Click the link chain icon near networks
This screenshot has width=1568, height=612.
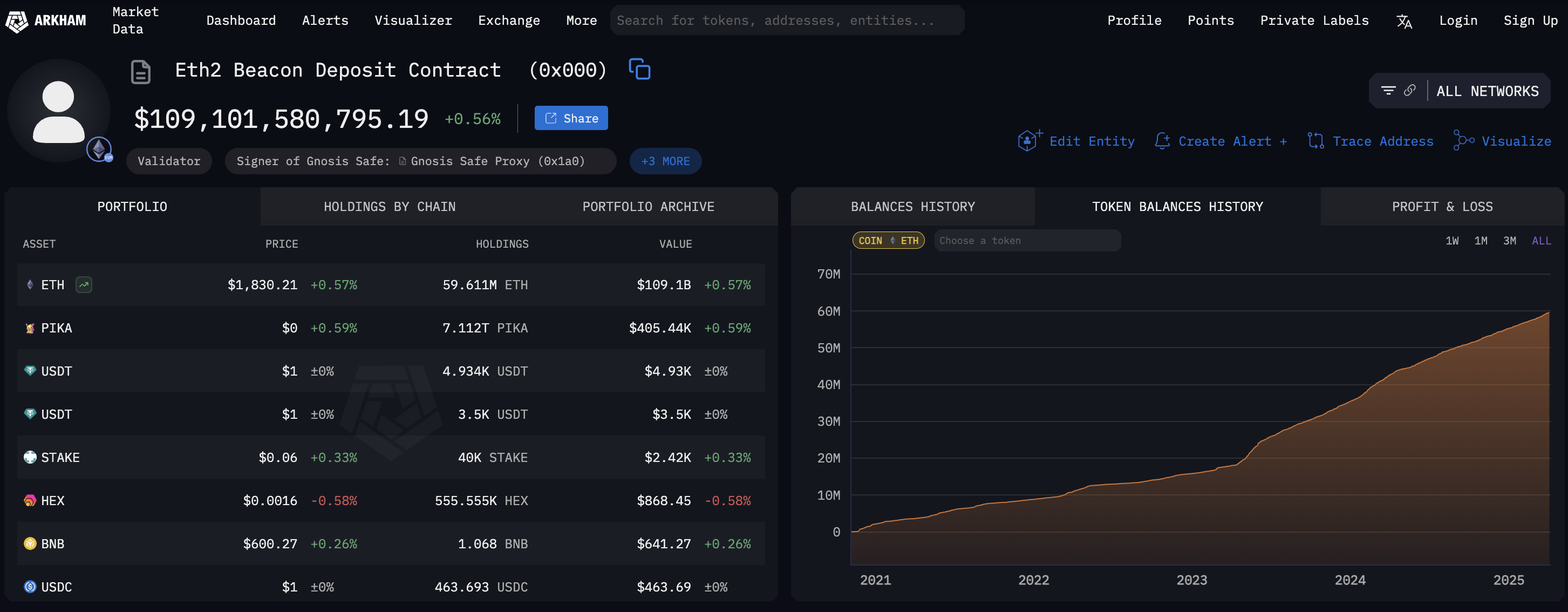coord(1409,91)
